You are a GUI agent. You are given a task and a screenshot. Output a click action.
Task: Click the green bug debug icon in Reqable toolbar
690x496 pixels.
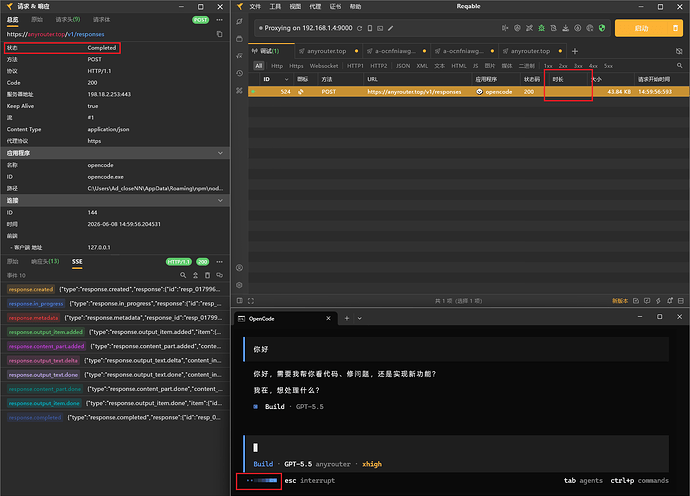pos(541,28)
